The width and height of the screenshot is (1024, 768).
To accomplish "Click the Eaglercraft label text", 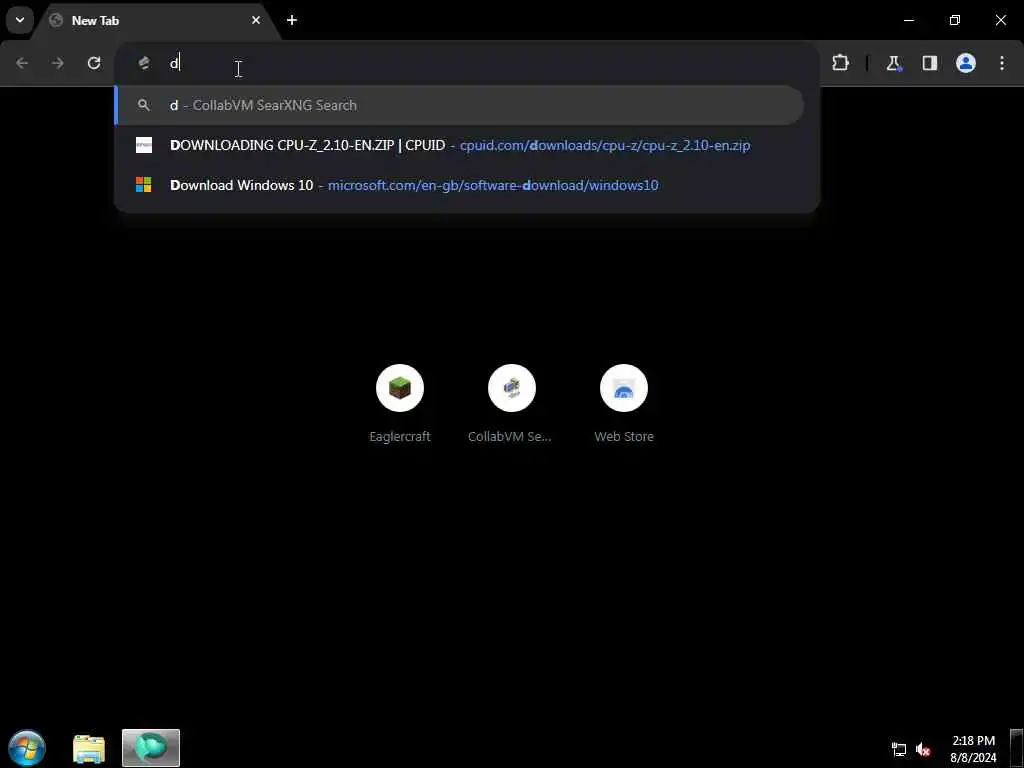I will point(400,437).
